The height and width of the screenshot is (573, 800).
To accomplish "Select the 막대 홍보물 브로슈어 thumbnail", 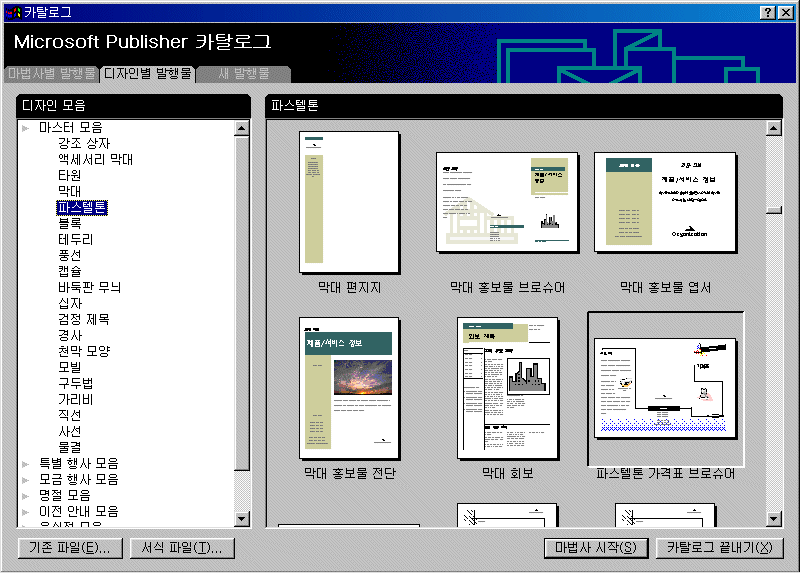I will [507, 202].
